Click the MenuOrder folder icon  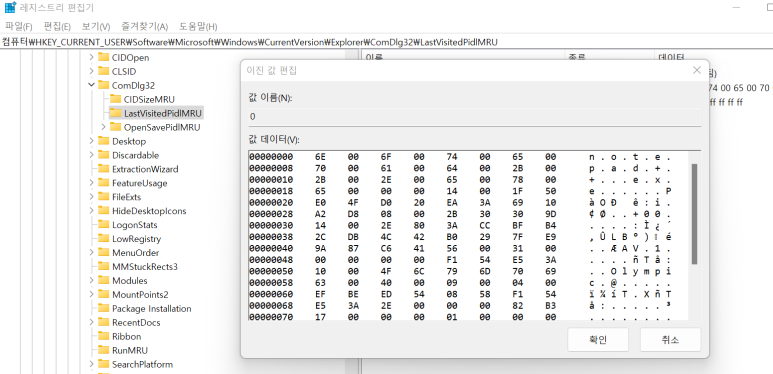[x=103, y=253]
